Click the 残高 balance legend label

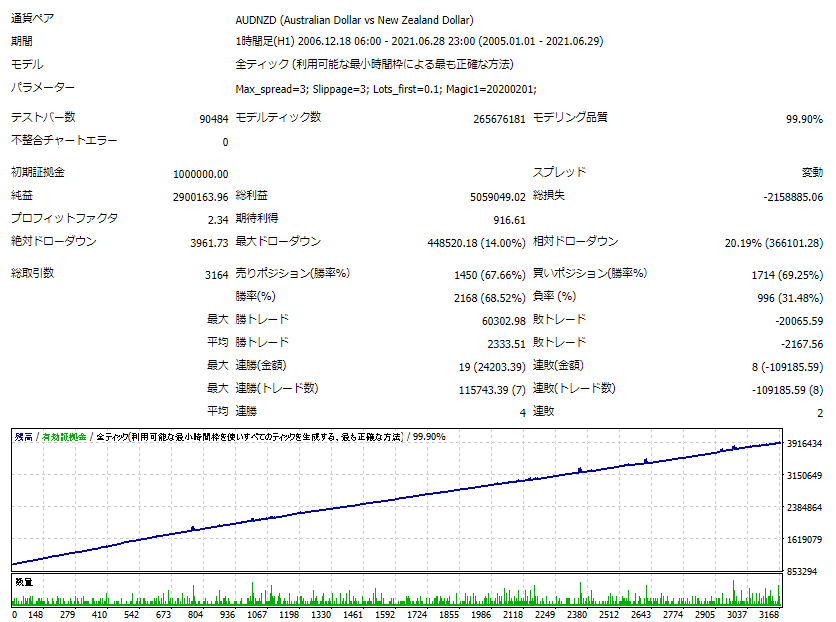[x=23, y=437]
